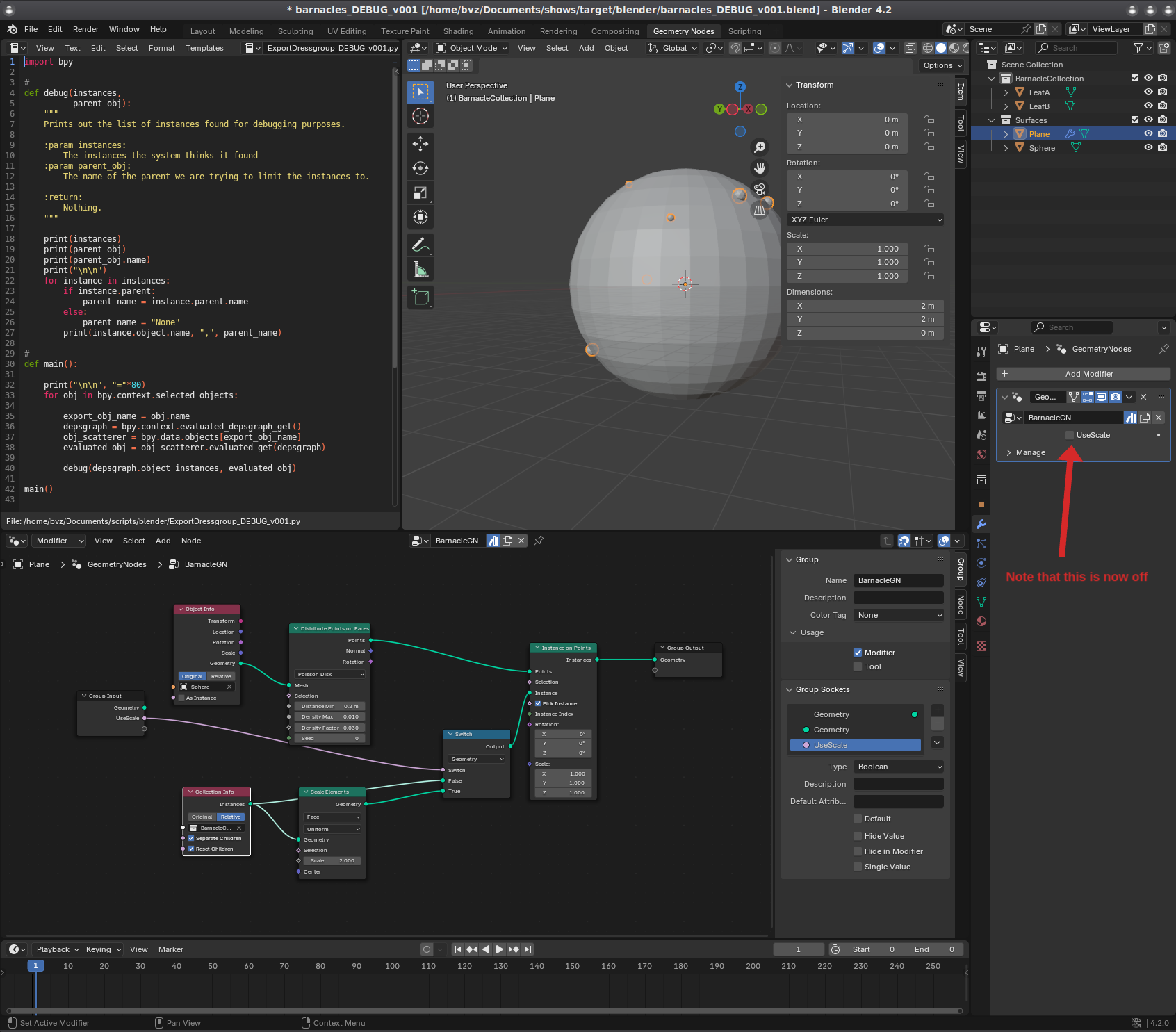This screenshot has height=1032, width=1176.
Task: Select the Cursor tool in viewport toolbar
Action: click(420, 116)
